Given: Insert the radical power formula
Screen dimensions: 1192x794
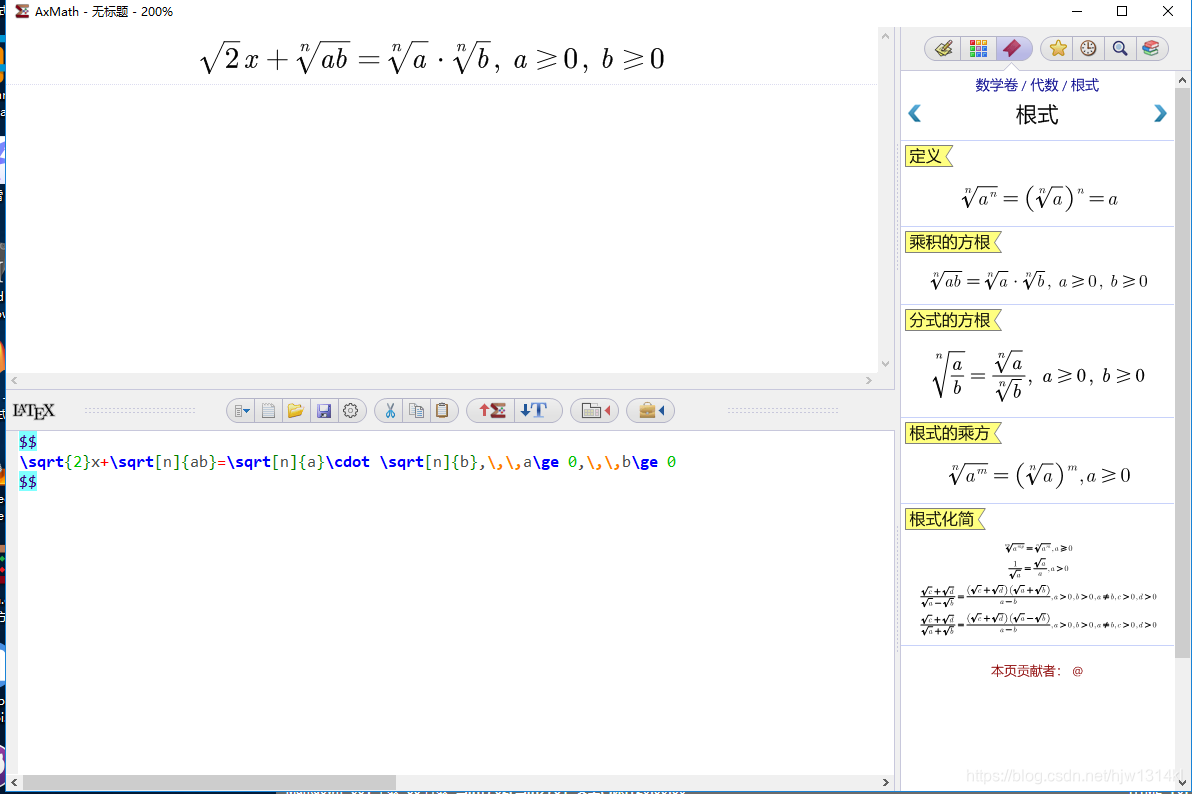Looking at the screenshot, I should [1039, 475].
